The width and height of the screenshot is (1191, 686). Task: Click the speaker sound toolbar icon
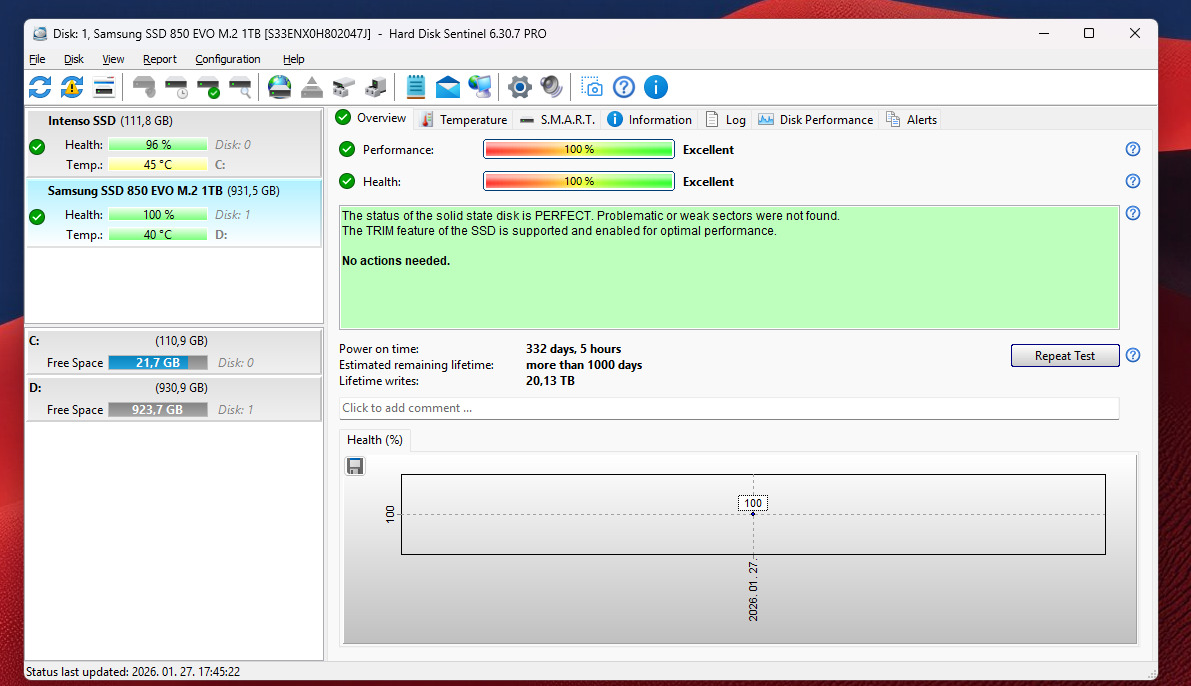[x=551, y=87]
